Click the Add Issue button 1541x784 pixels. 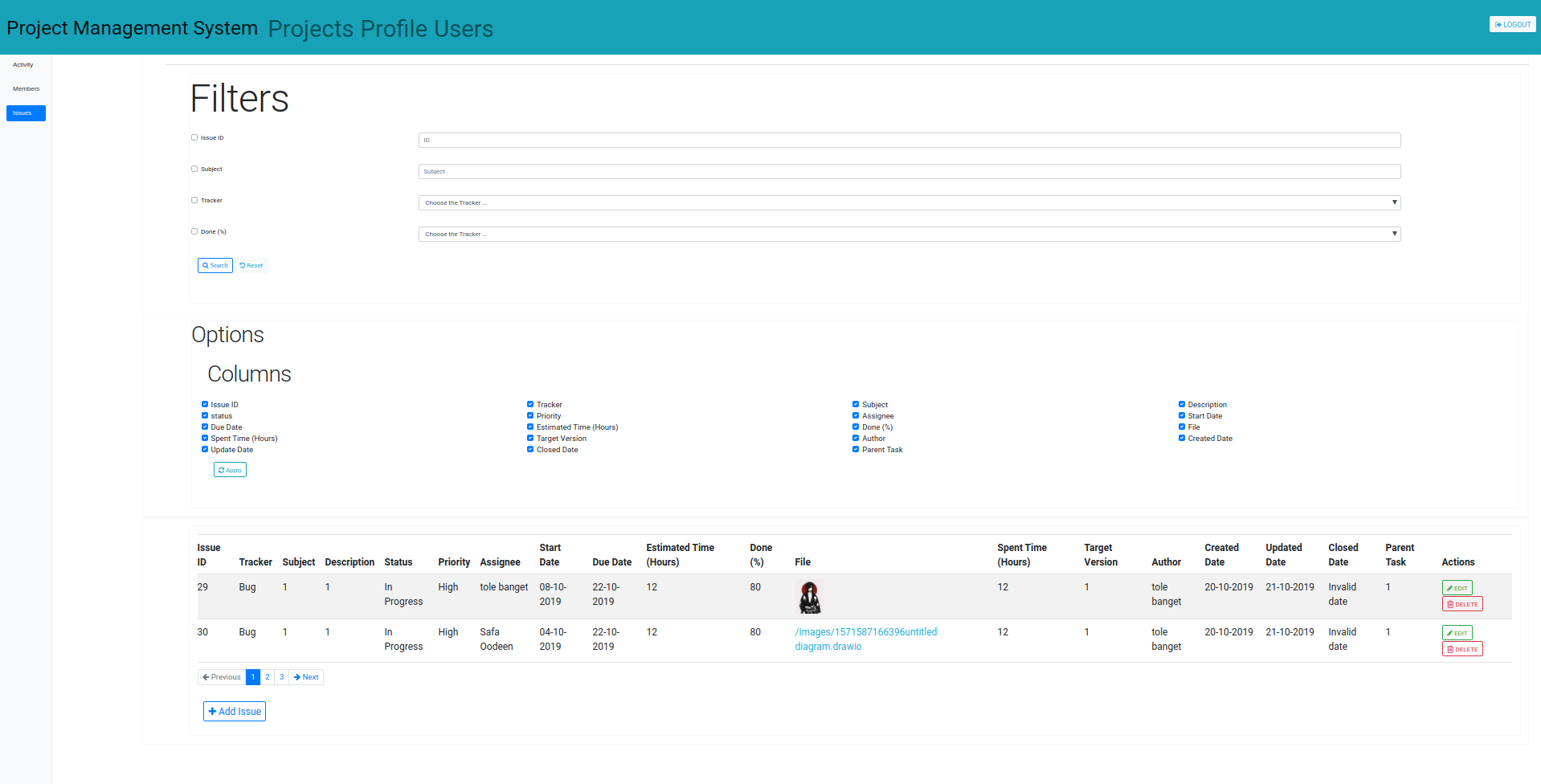point(235,712)
